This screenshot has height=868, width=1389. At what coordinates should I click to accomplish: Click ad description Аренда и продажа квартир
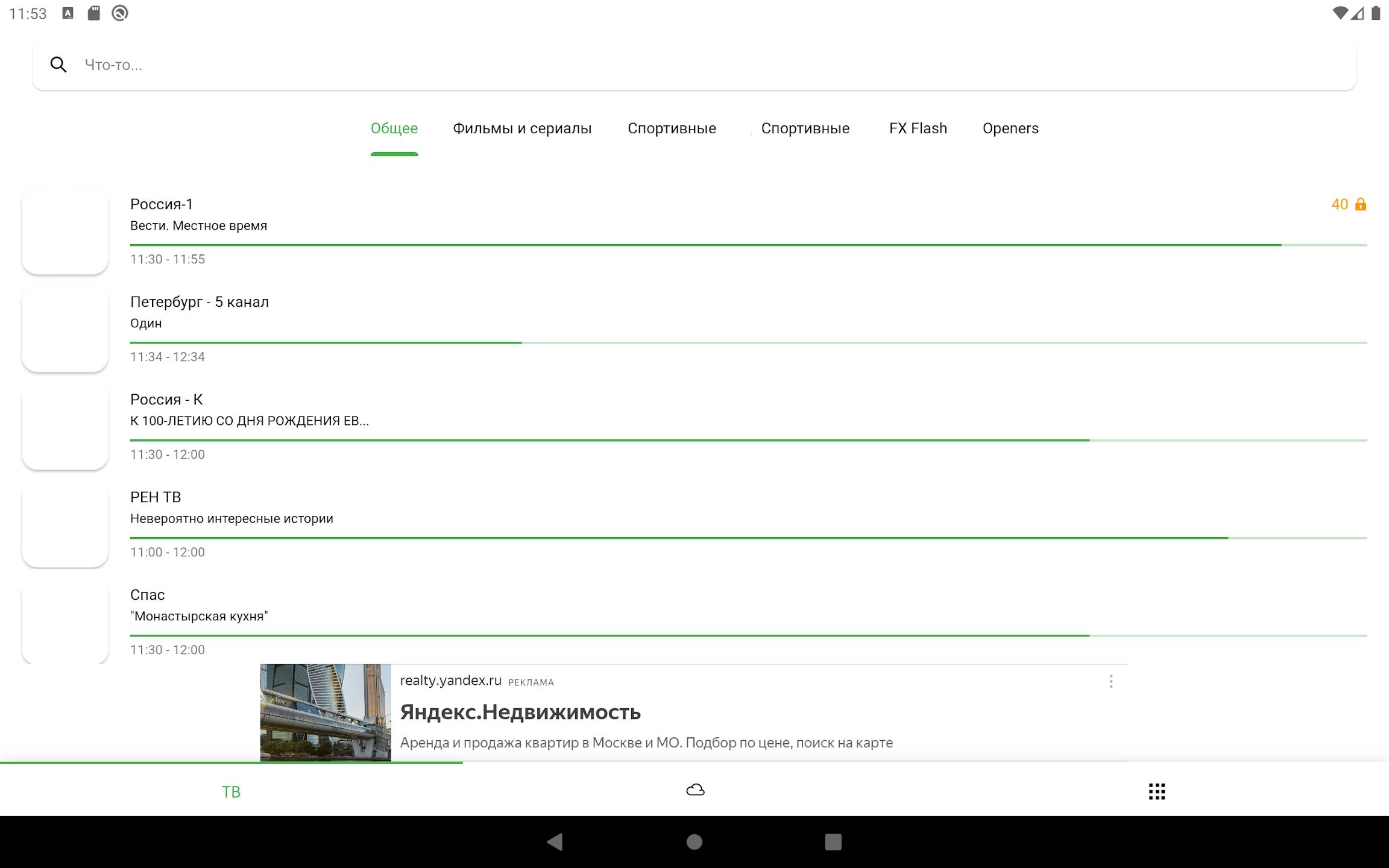point(646,743)
